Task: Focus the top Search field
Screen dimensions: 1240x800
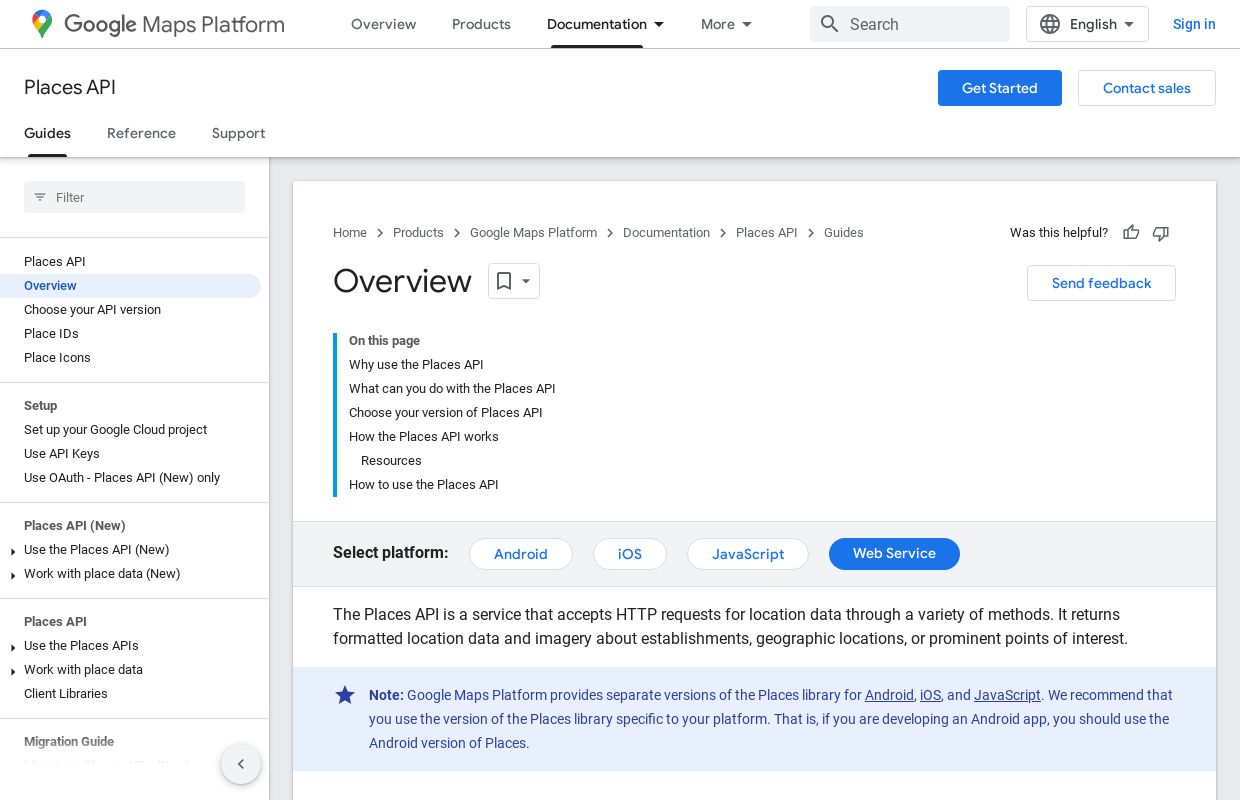Action: coord(910,24)
